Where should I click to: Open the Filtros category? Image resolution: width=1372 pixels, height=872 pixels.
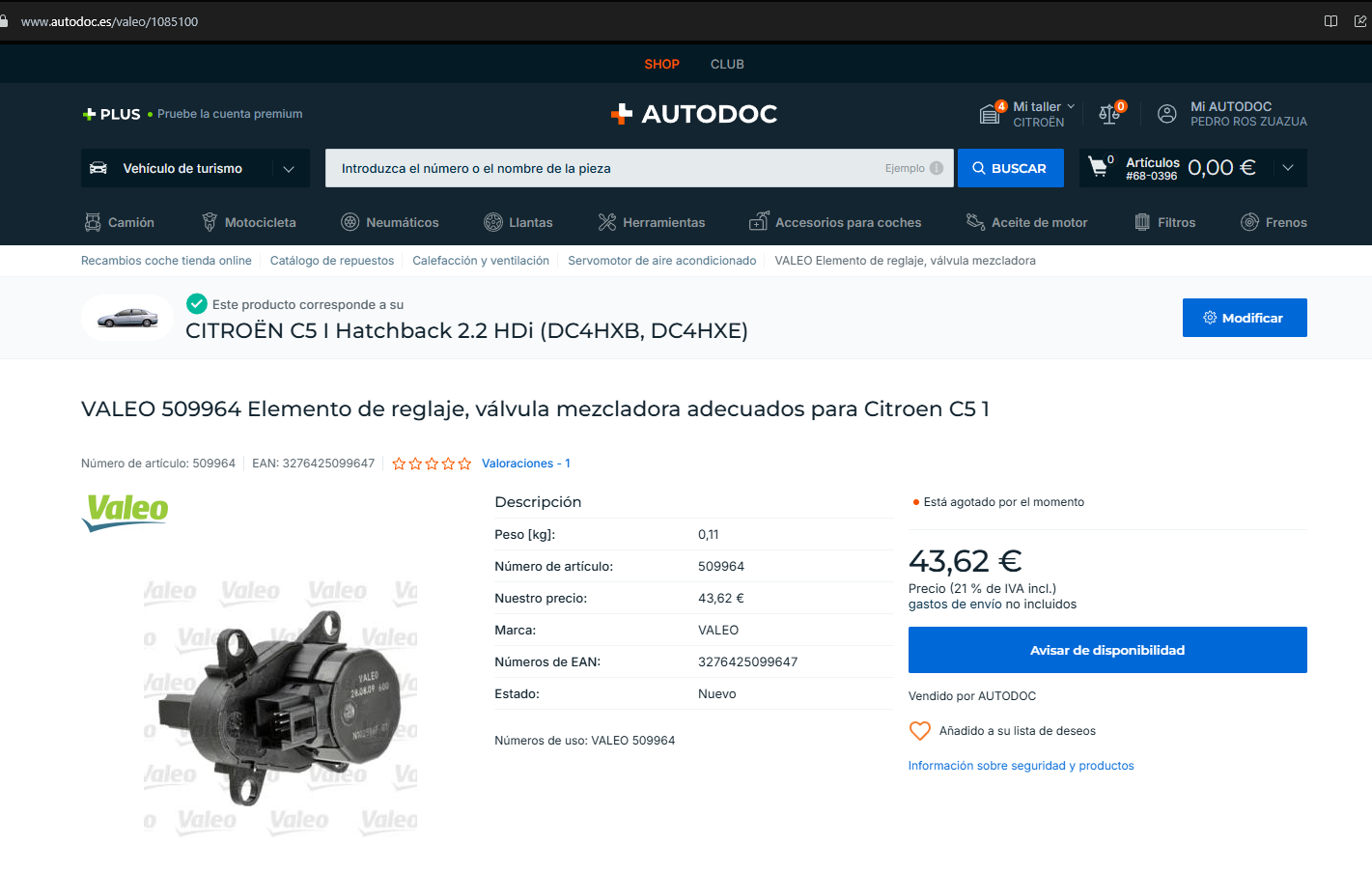click(x=1165, y=222)
